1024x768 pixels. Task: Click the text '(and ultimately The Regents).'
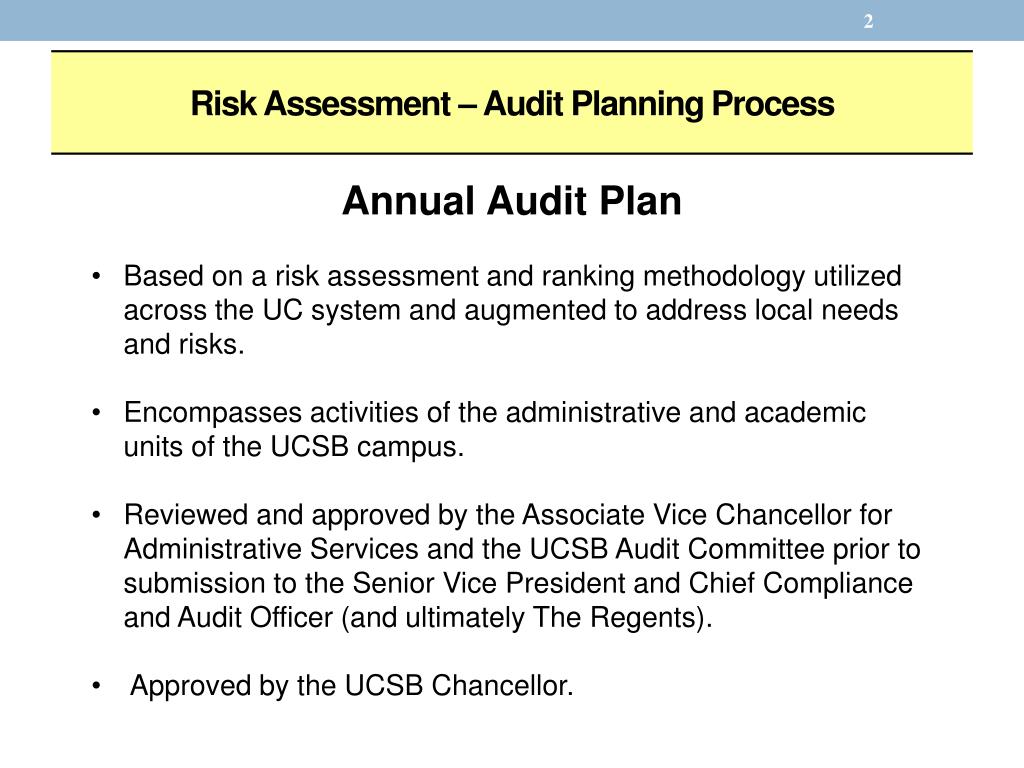tap(526, 617)
